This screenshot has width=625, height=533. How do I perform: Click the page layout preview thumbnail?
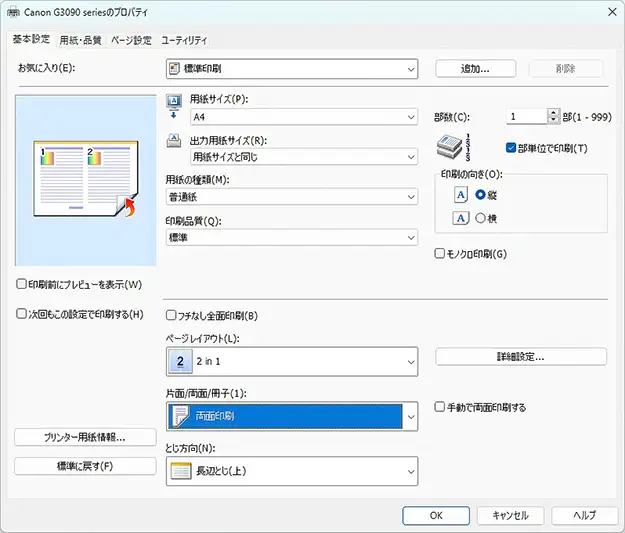[86, 179]
